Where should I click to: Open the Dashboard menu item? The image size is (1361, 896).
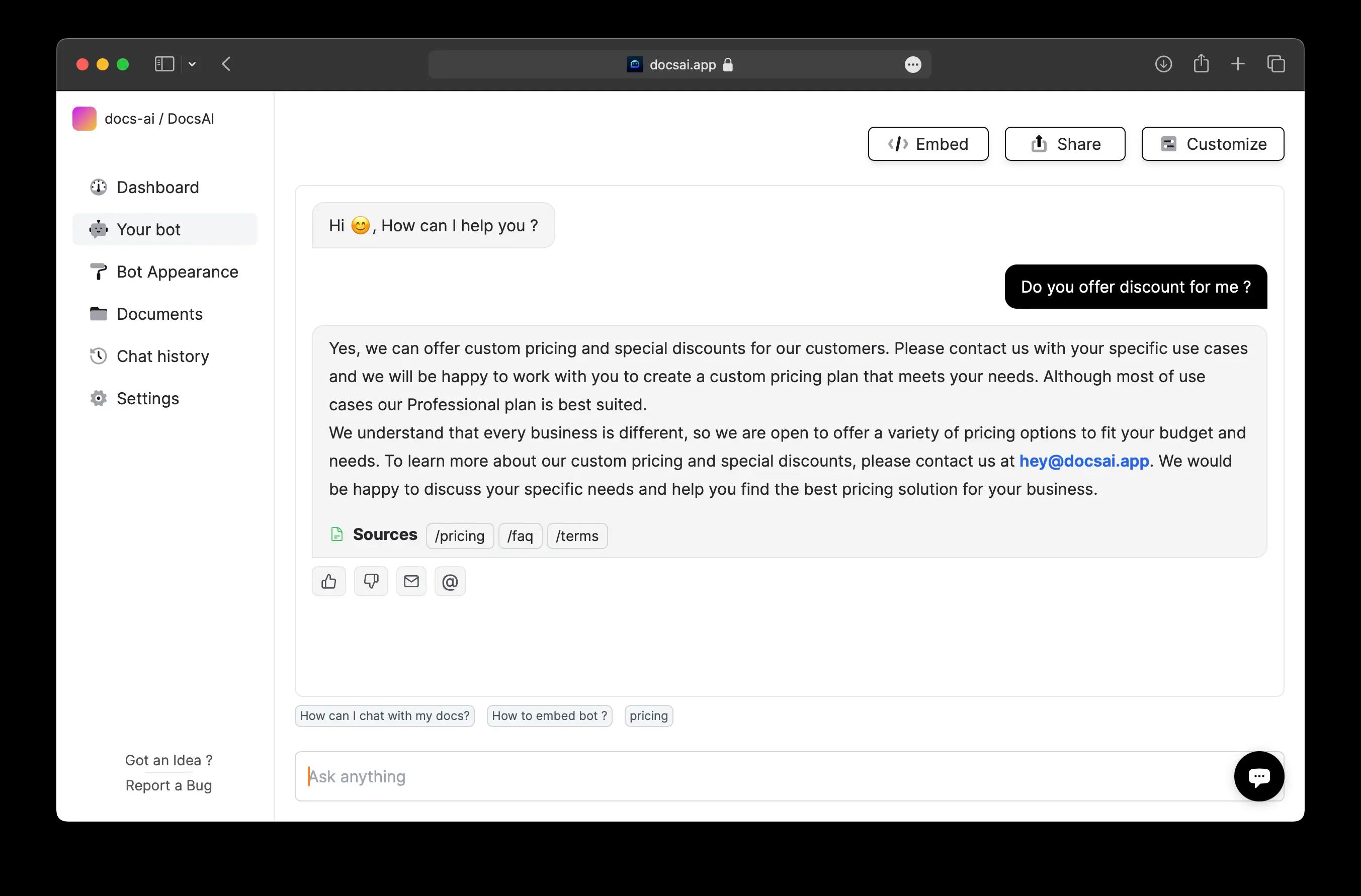(158, 188)
